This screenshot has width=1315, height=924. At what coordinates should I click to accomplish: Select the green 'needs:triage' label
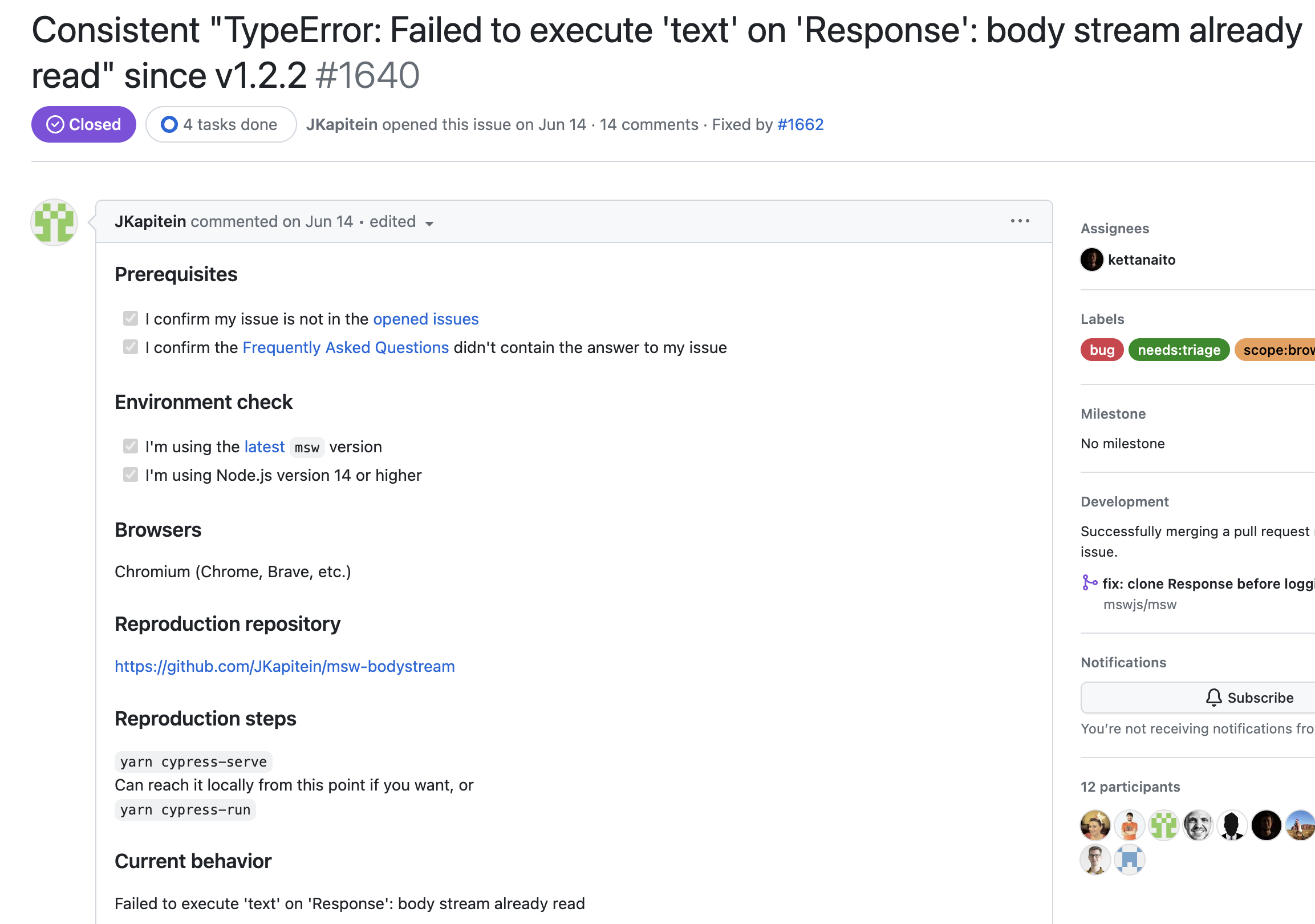(x=1179, y=350)
